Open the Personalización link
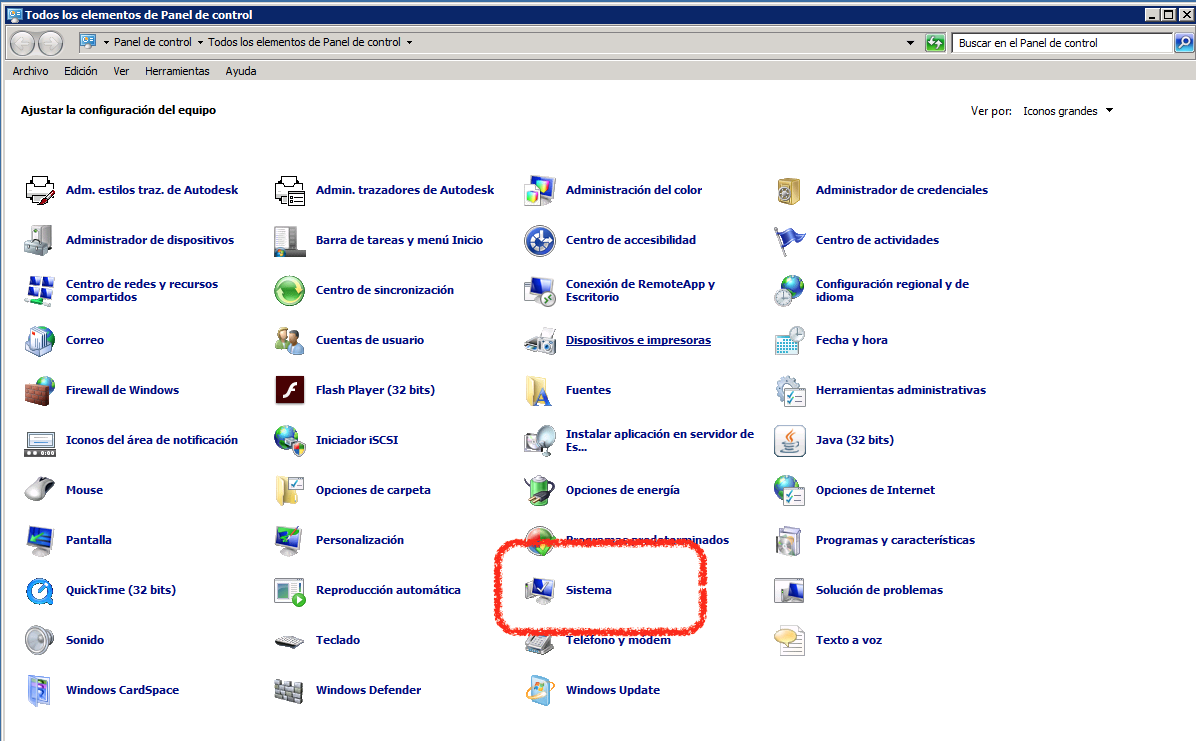The width and height of the screenshot is (1196, 741). 360,540
